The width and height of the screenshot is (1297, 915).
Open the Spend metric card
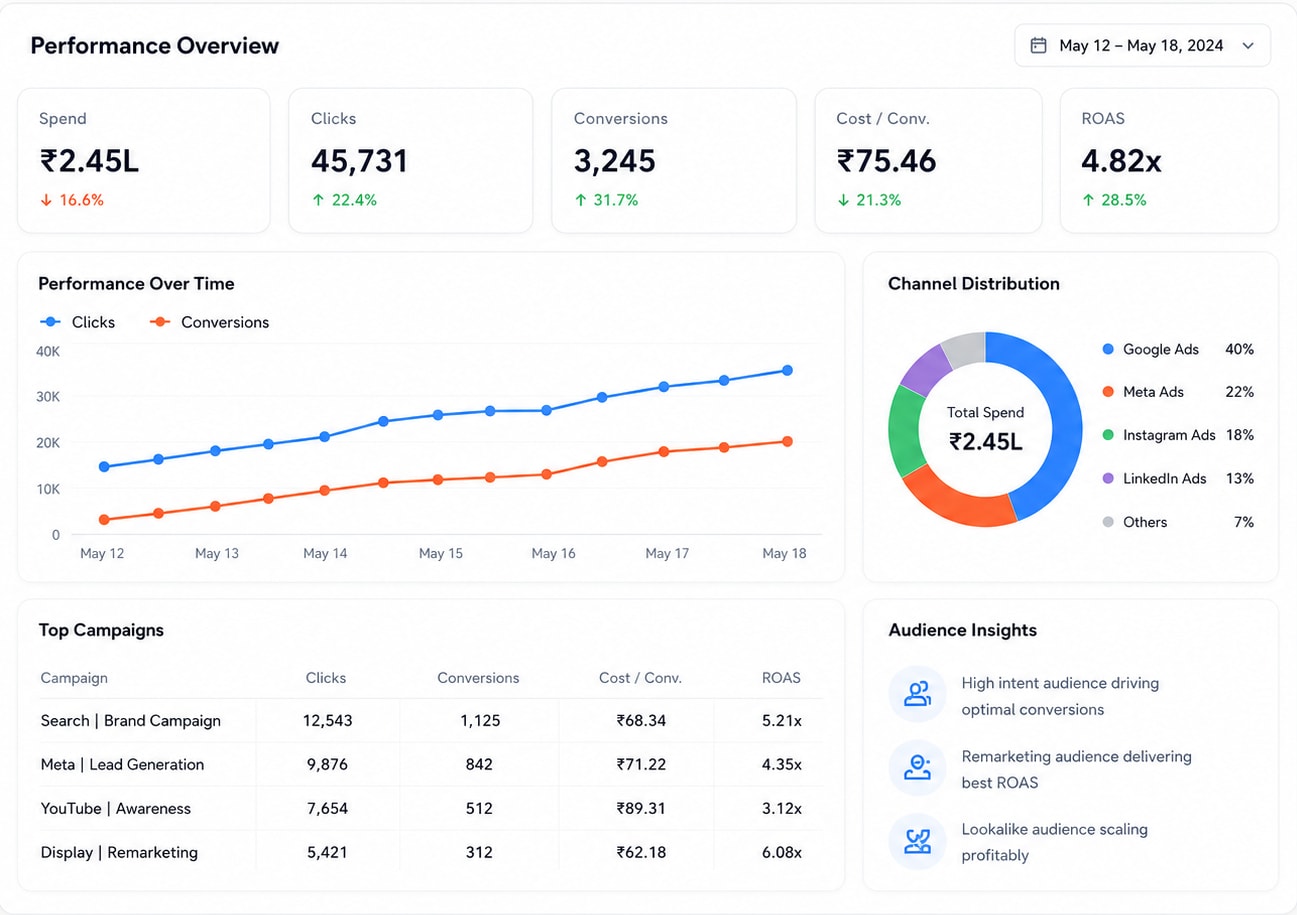(x=144, y=161)
